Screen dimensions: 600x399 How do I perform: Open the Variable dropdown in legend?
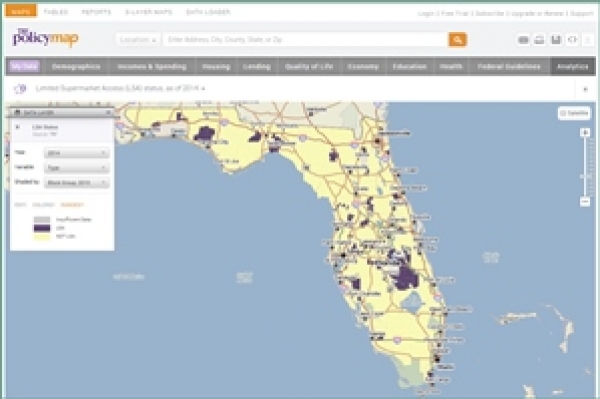click(x=77, y=168)
